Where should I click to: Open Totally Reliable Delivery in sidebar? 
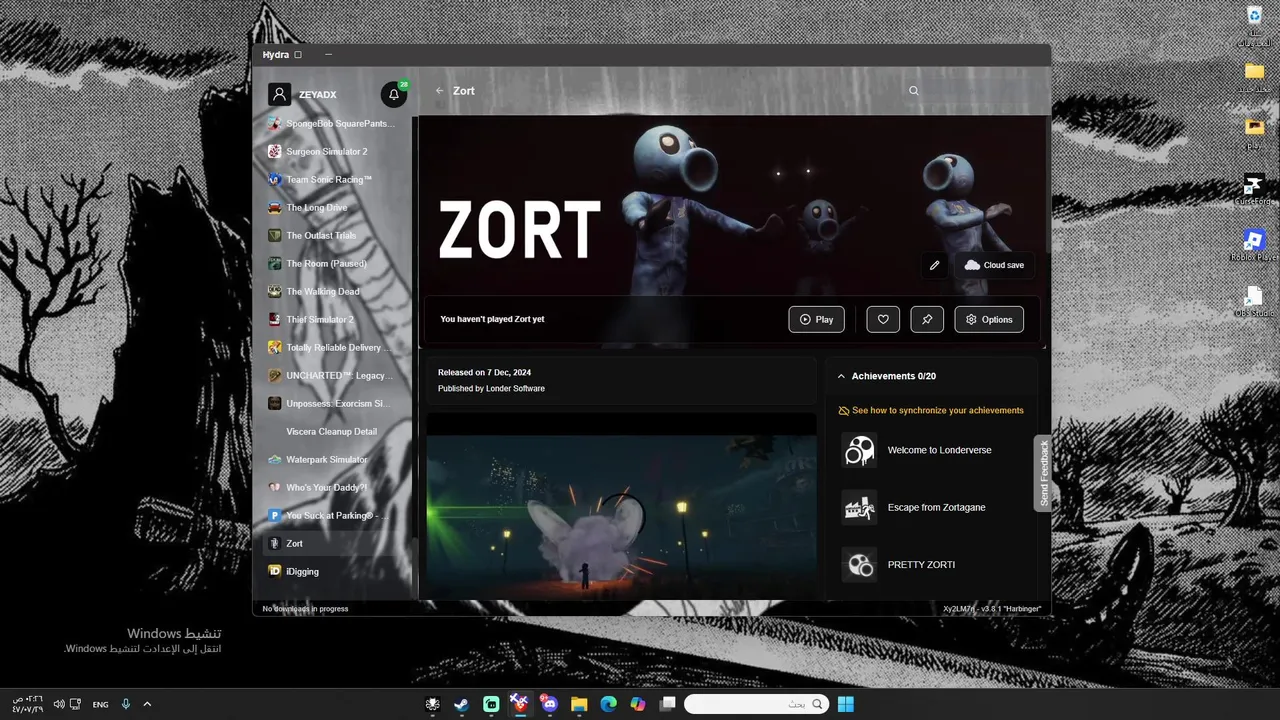coord(334,347)
